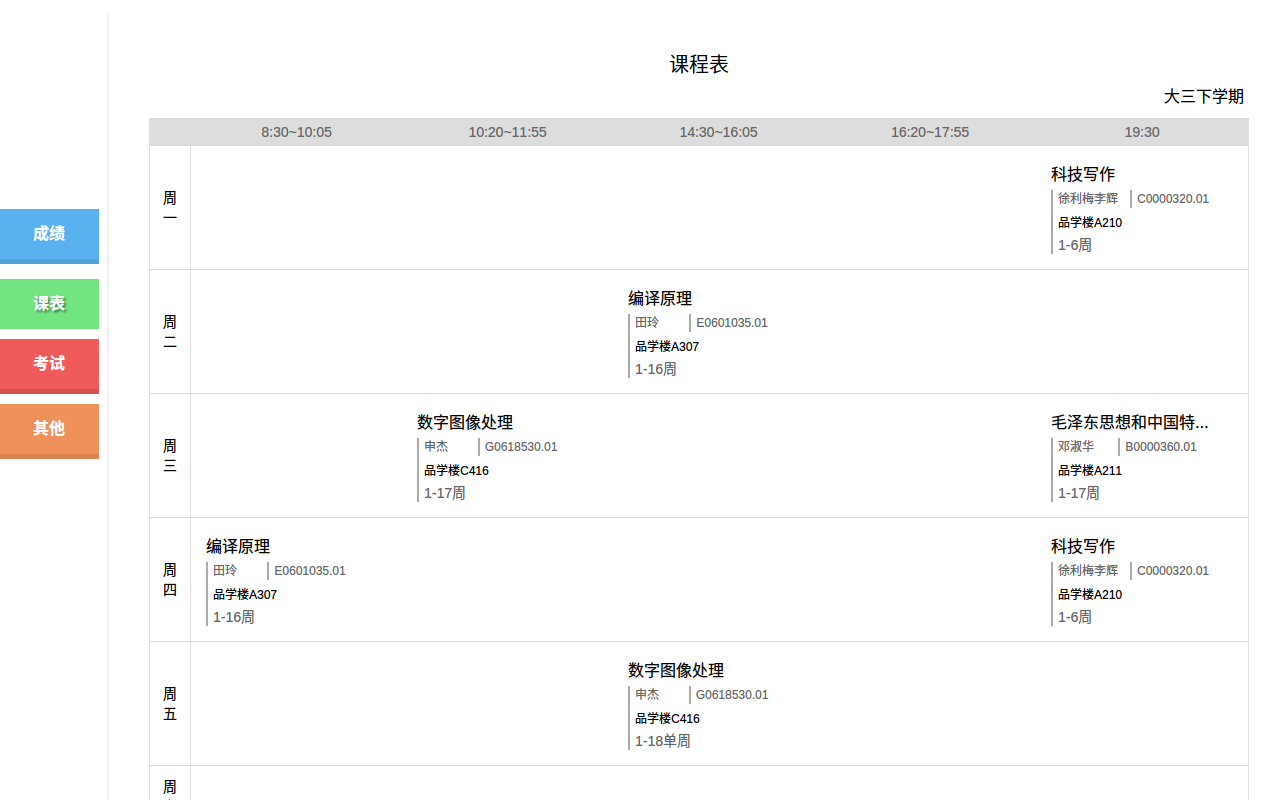The image size is (1280, 800).
Task: Click the 大三下学期 semester label
Action: 1204,97
